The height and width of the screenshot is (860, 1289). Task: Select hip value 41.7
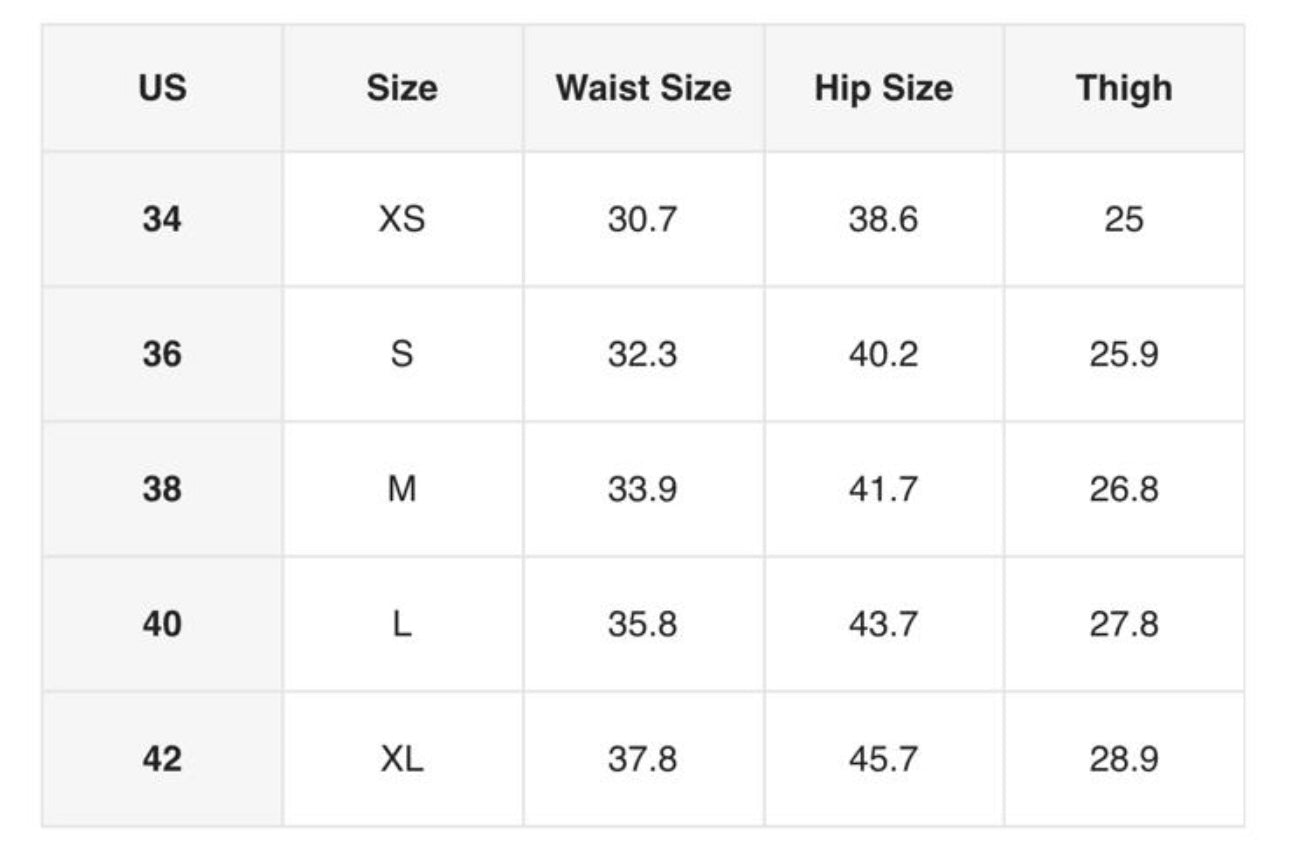click(x=883, y=489)
